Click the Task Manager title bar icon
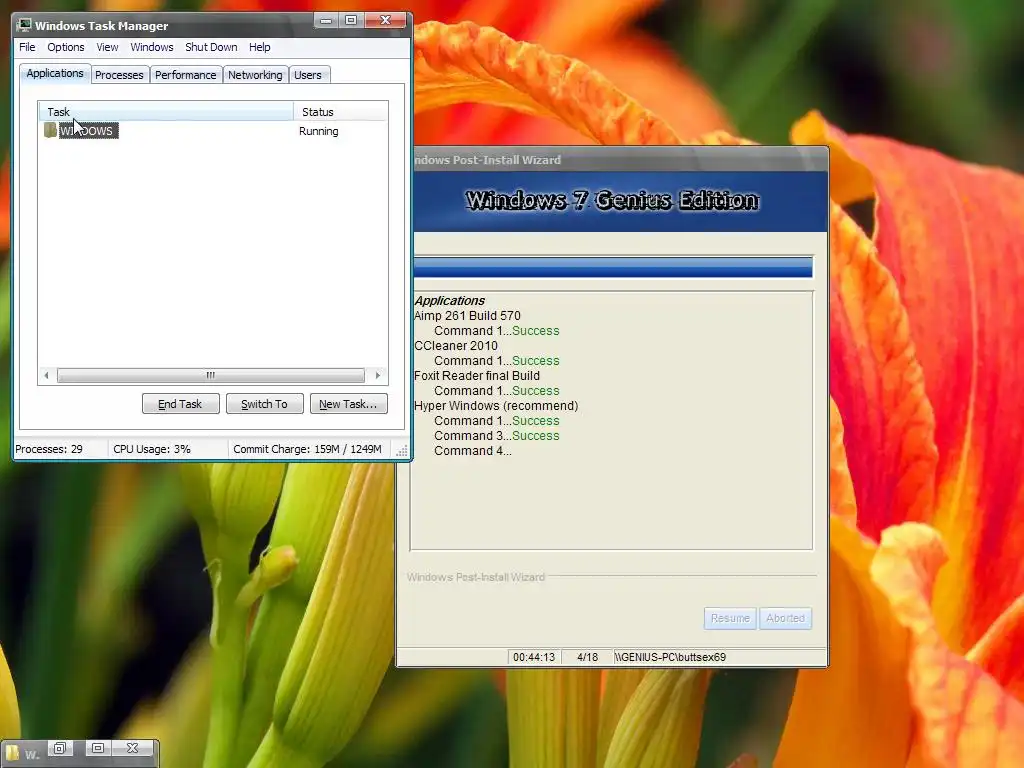Image resolution: width=1024 pixels, height=768 pixels. [x=25, y=25]
